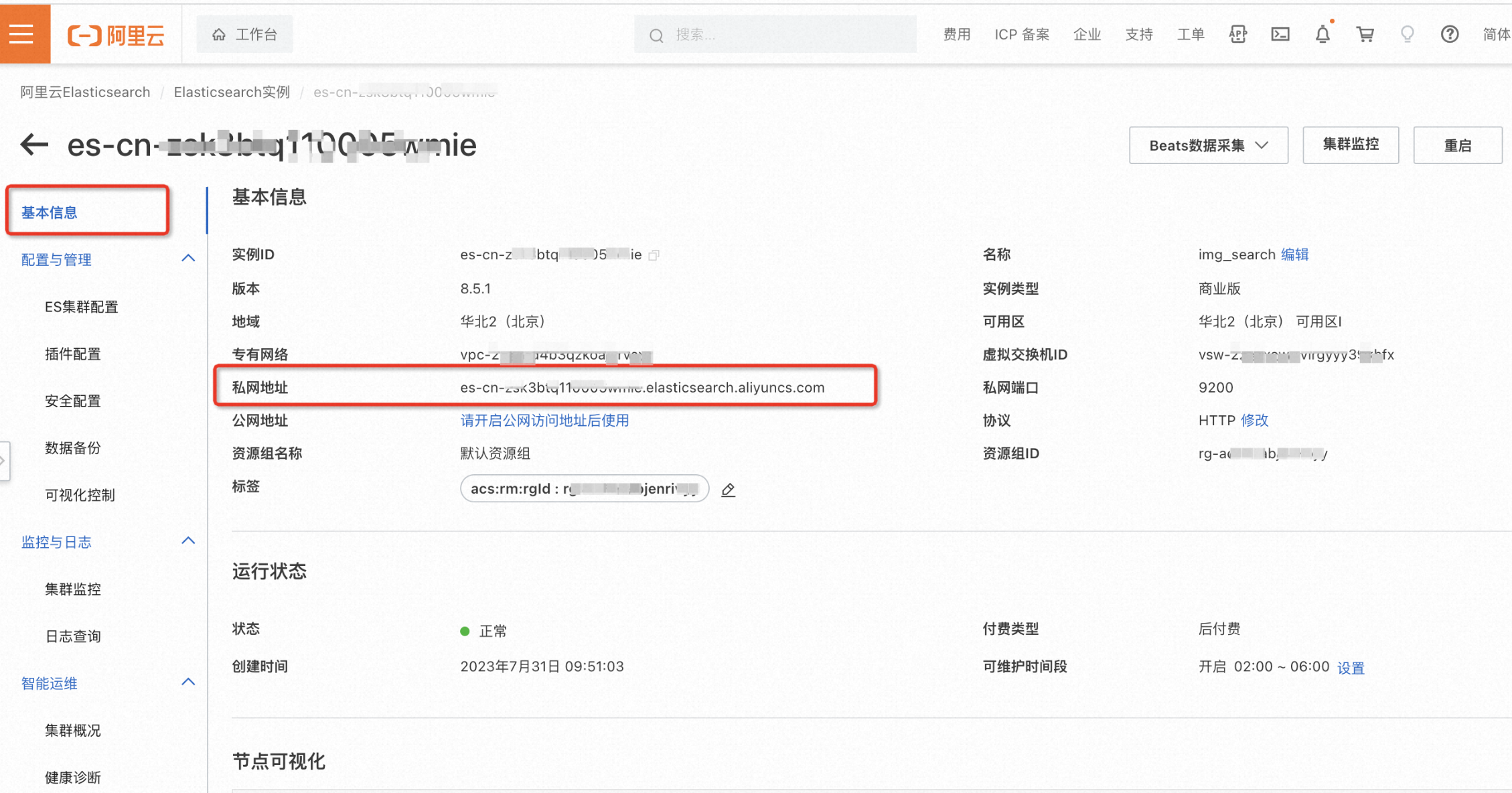Open 插件配置 in the sidebar
This screenshot has height=793, width=1512.
tap(73, 354)
